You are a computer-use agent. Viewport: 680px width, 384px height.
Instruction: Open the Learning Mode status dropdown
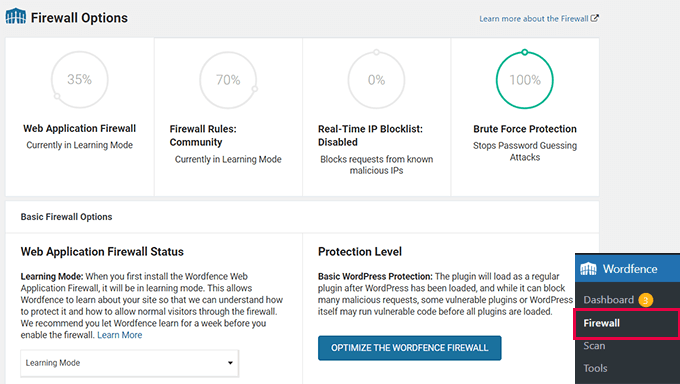pos(129,363)
